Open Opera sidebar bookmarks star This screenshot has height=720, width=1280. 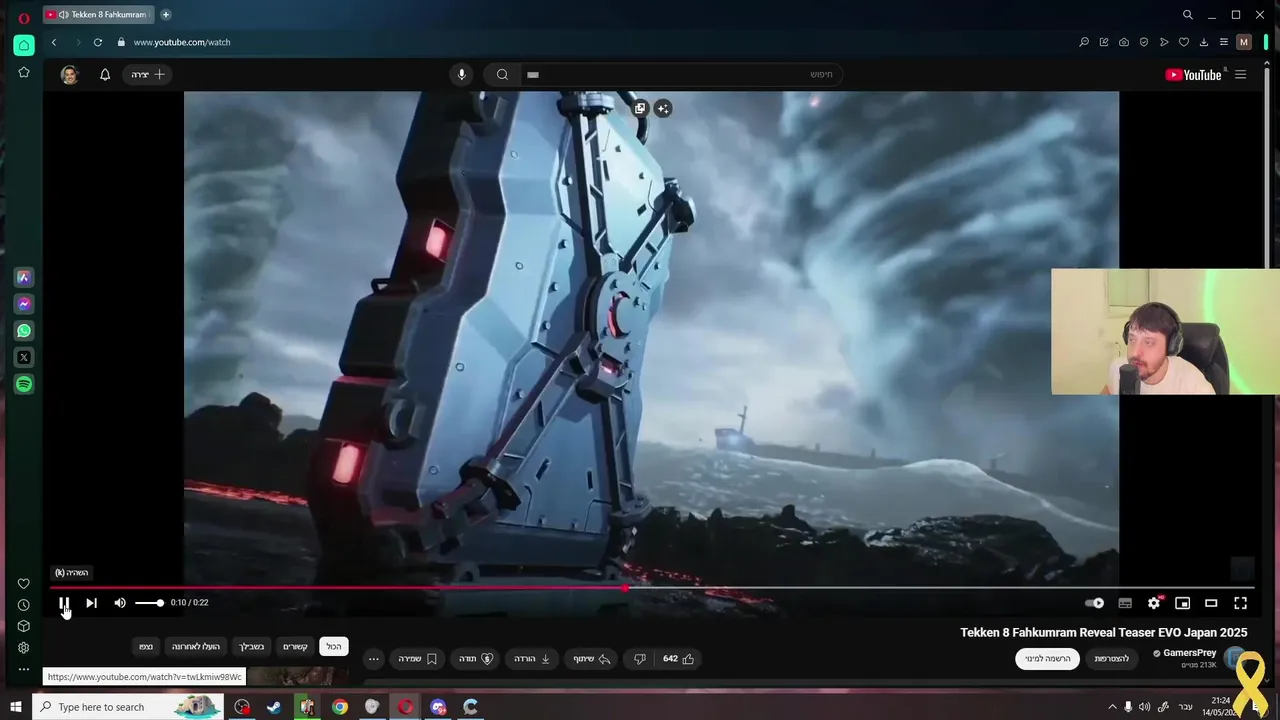point(24,73)
